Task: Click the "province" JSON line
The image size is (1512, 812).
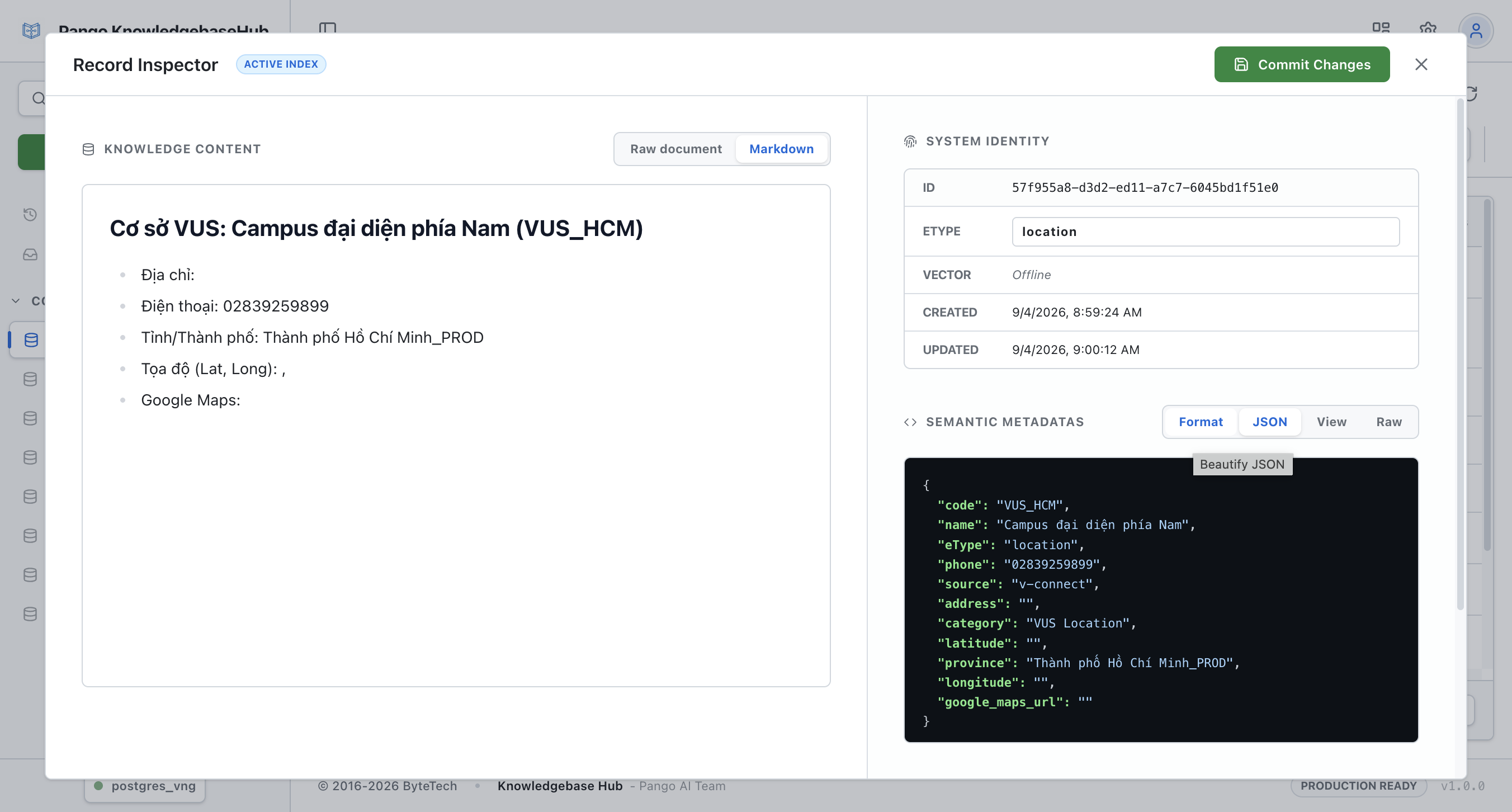Action: (1088, 662)
